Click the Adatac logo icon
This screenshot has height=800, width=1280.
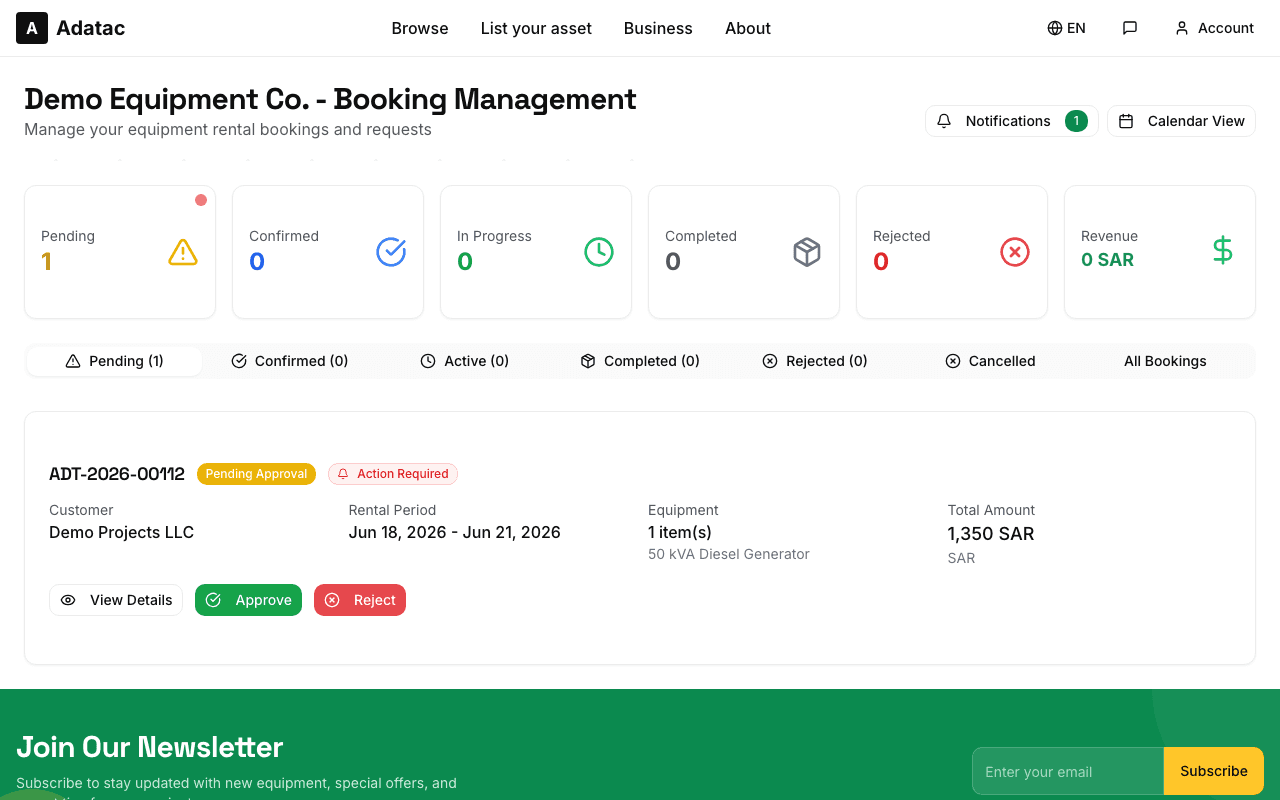32,28
